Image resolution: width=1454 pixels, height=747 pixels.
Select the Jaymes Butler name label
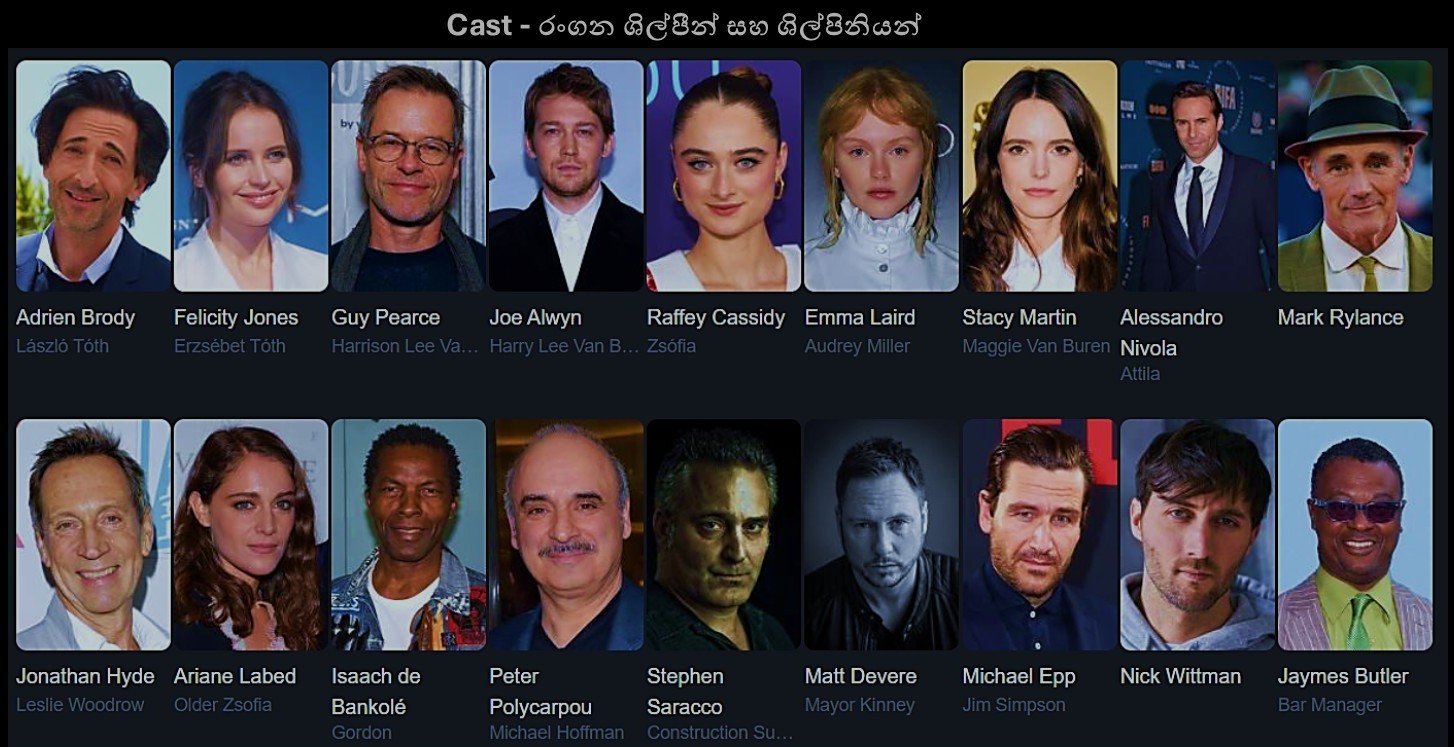pos(1343,676)
